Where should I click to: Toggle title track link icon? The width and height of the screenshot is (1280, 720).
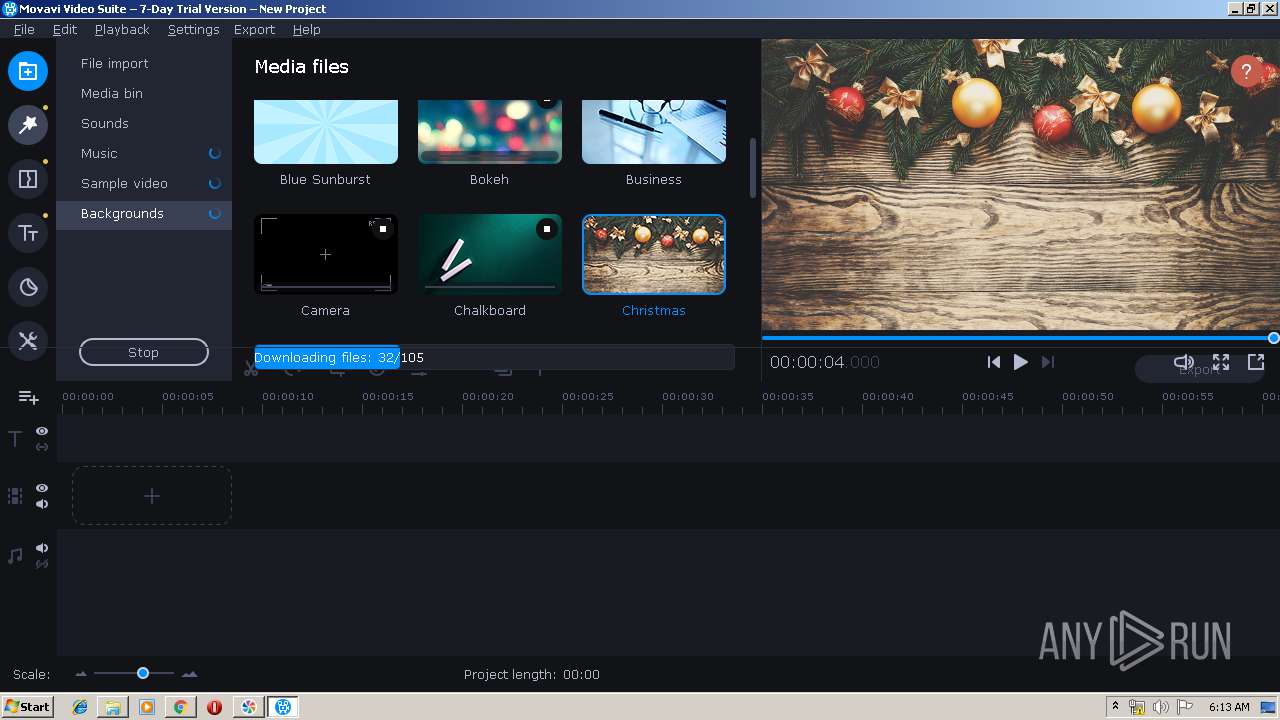tap(42, 447)
